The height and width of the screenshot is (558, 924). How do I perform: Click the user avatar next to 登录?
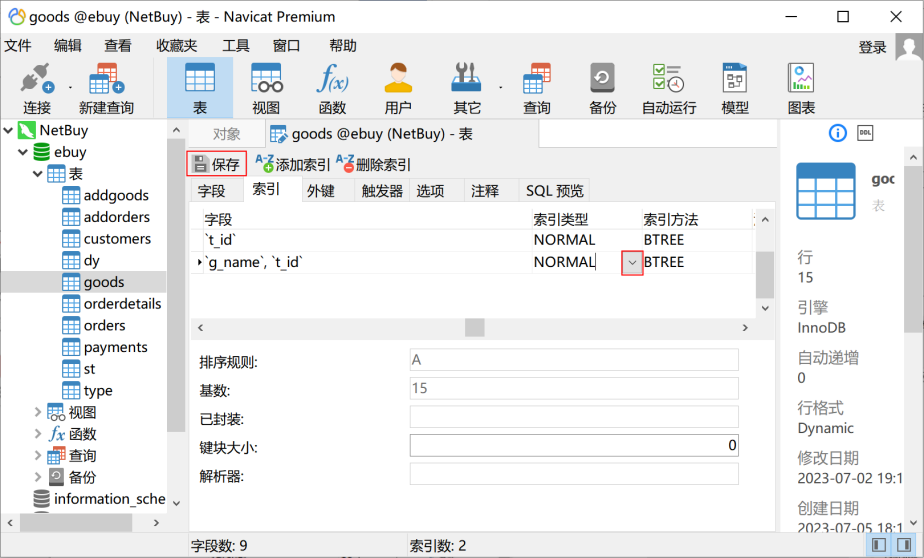click(908, 47)
